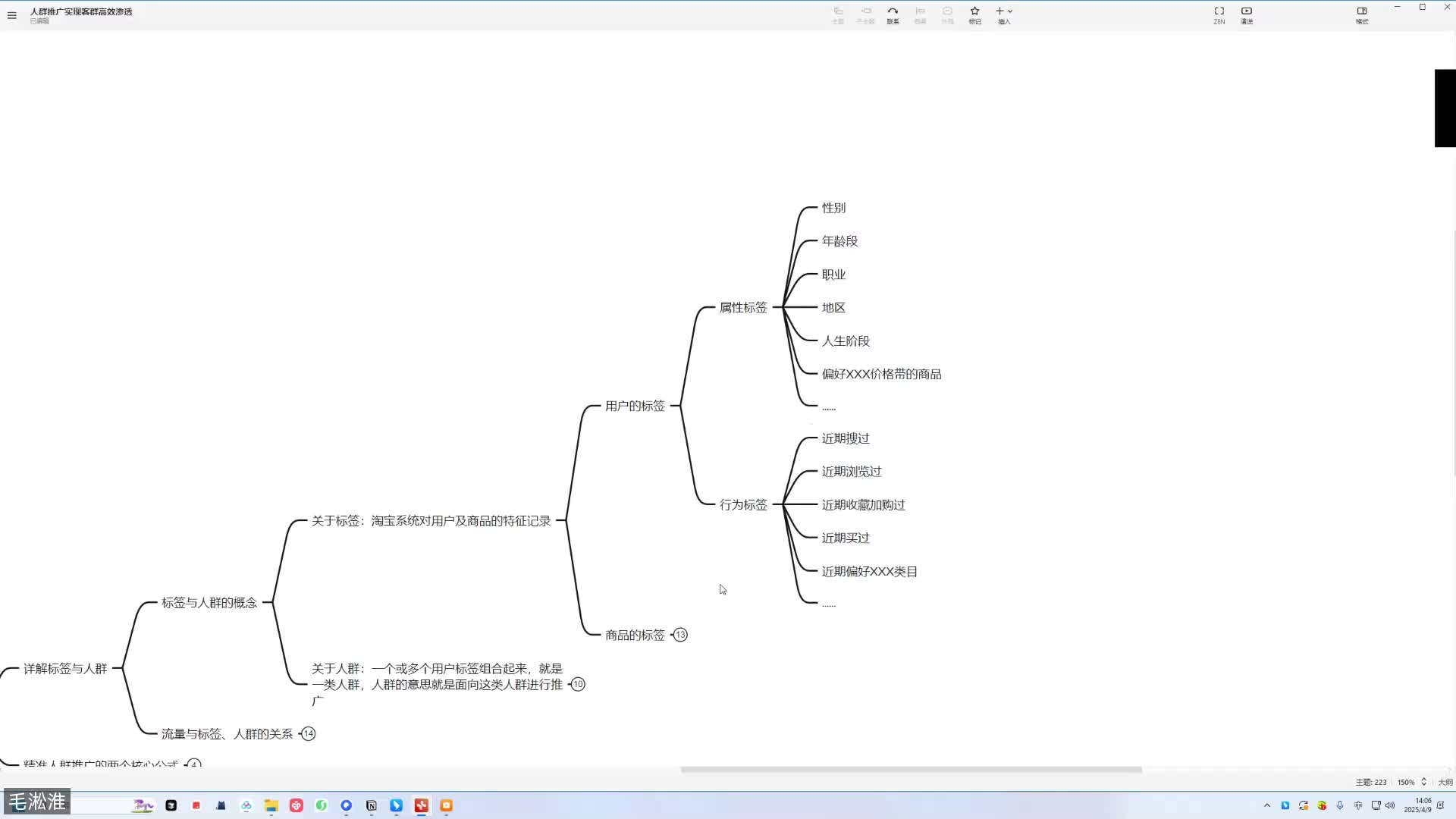Click the 外框 boundary toolbar icon

pos(947,14)
